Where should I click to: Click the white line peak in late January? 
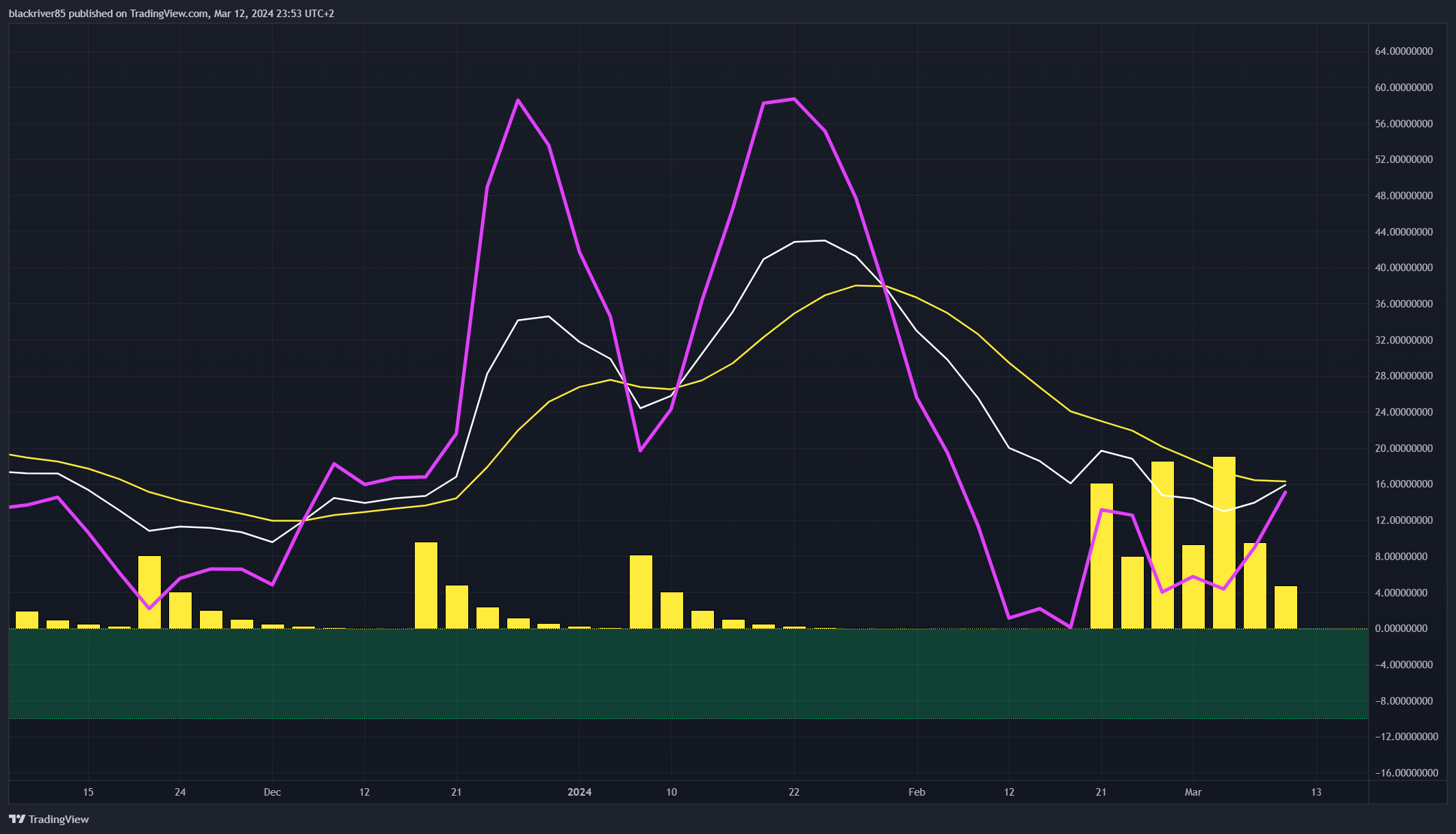point(825,240)
